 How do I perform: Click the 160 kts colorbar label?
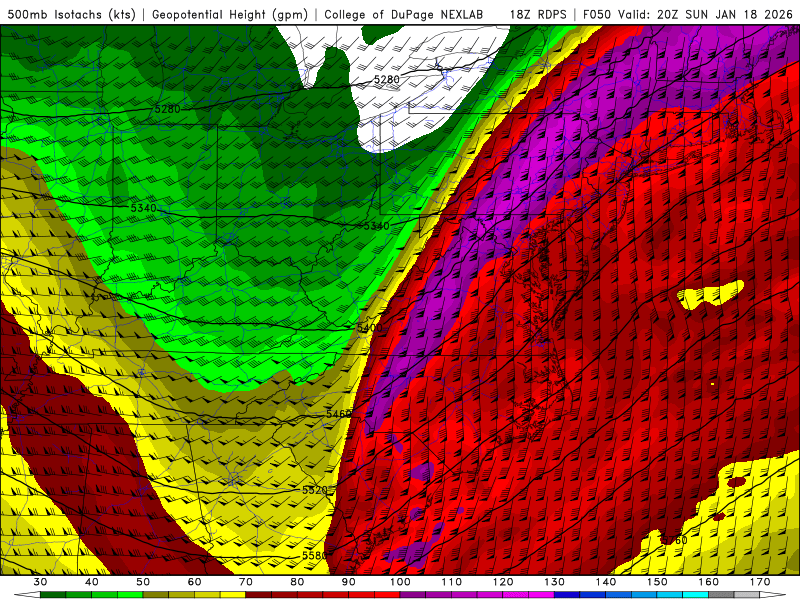click(x=709, y=582)
